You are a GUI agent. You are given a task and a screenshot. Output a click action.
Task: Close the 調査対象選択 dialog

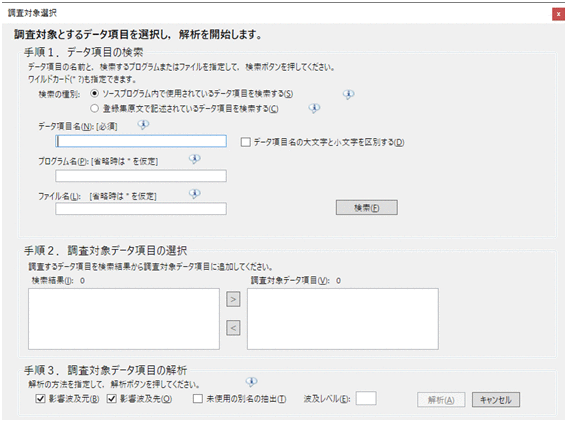tap(558, 14)
